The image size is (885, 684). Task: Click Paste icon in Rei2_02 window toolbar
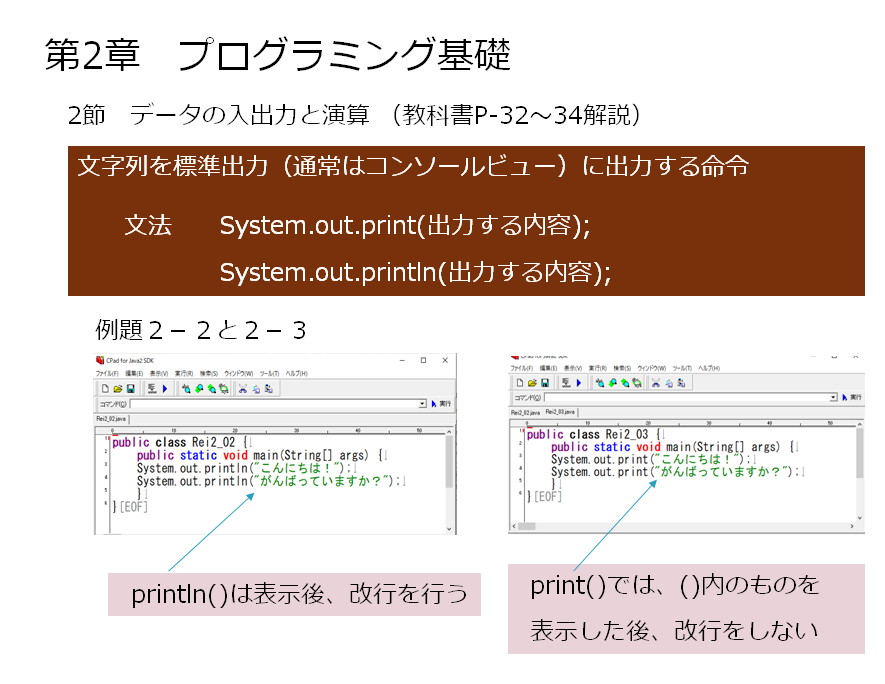269,389
